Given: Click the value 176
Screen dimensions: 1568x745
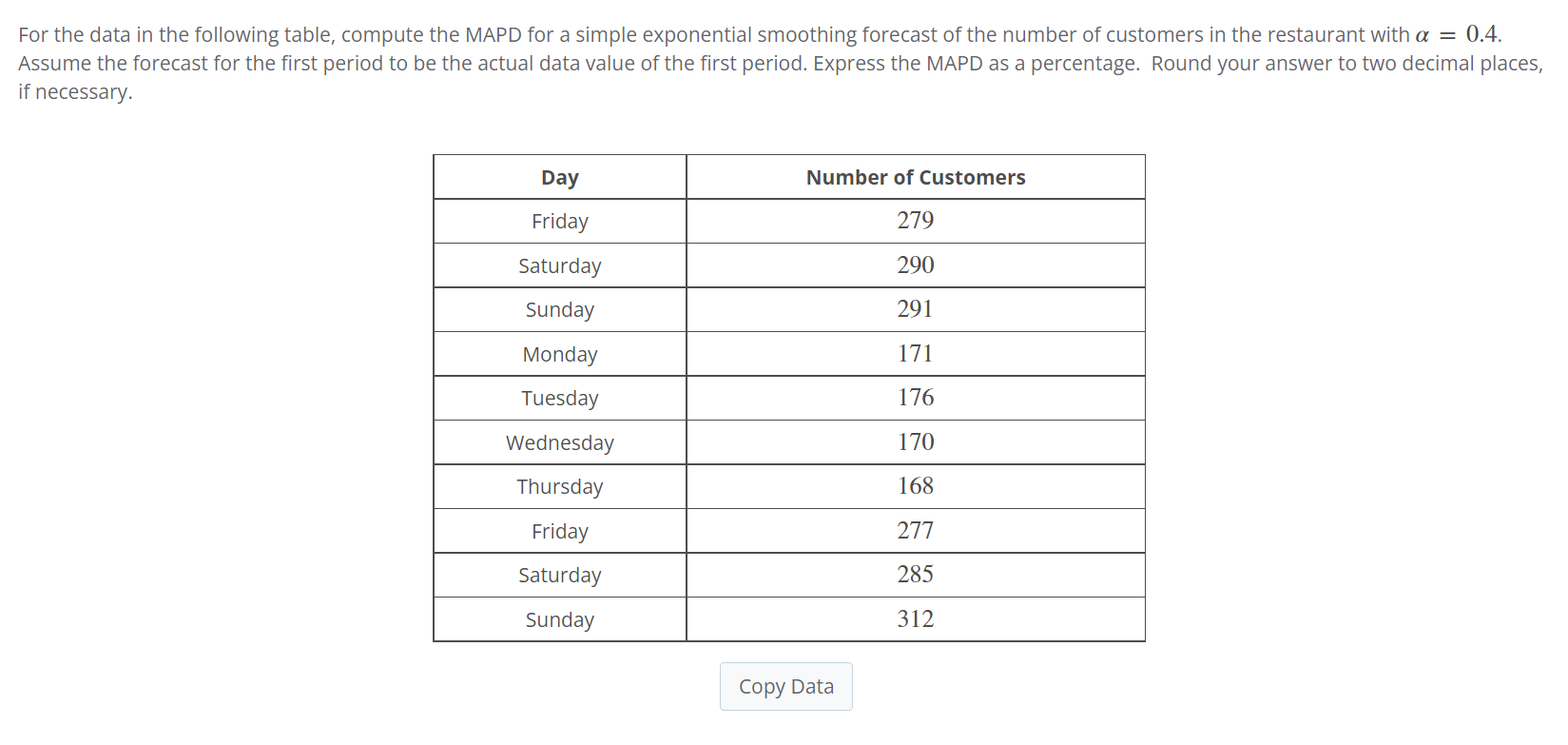Looking at the screenshot, I should [916, 398].
